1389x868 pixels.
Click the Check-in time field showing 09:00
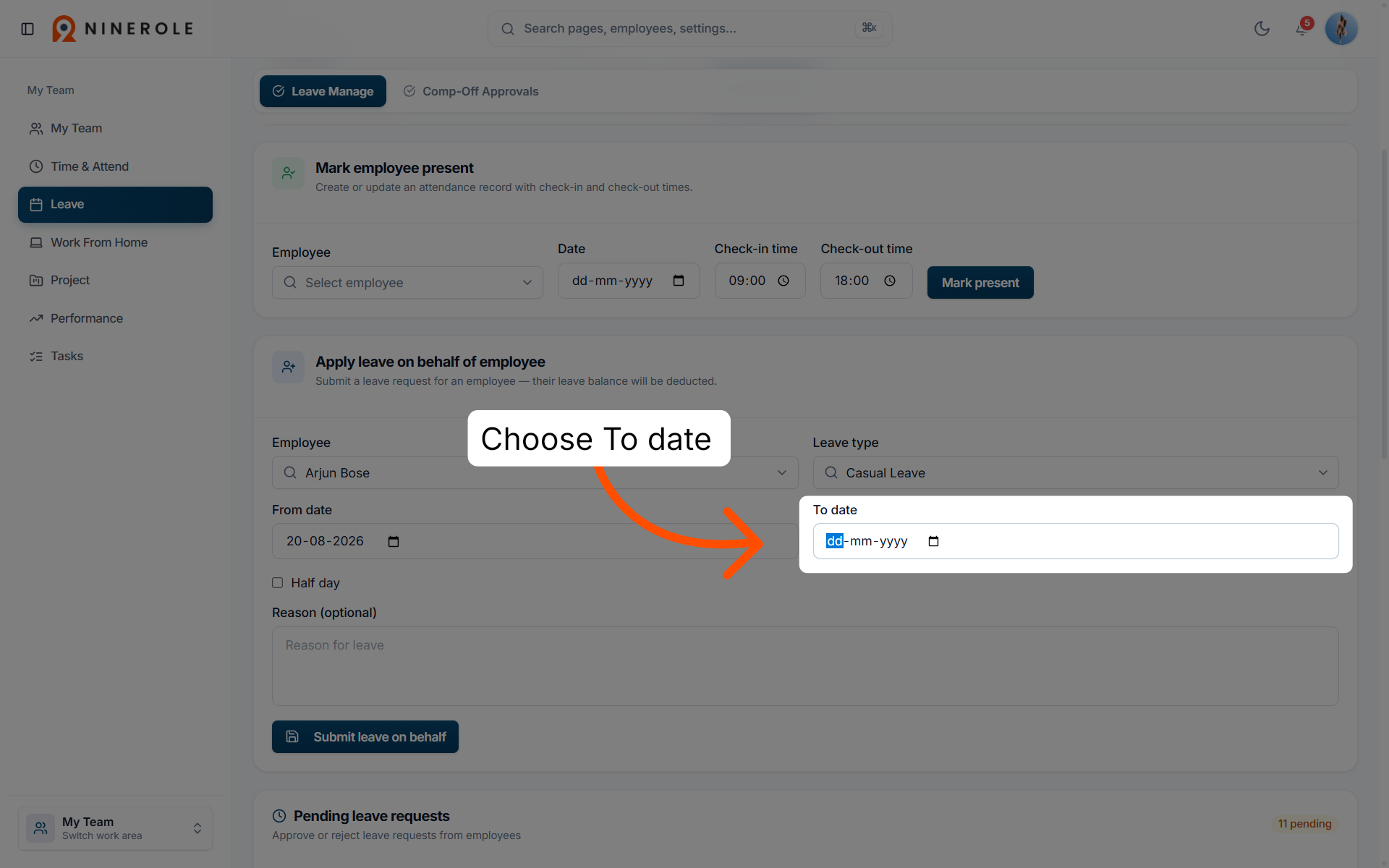tap(760, 281)
